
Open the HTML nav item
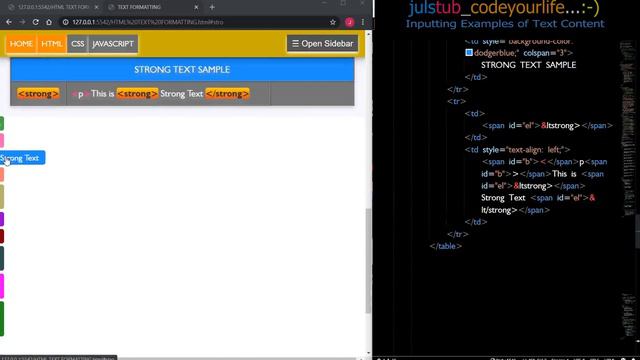pyautogui.click(x=52, y=44)
